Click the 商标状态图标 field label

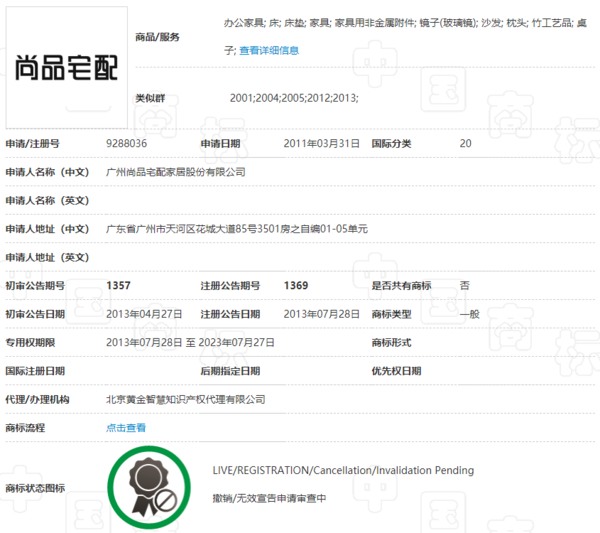point(35,488)
